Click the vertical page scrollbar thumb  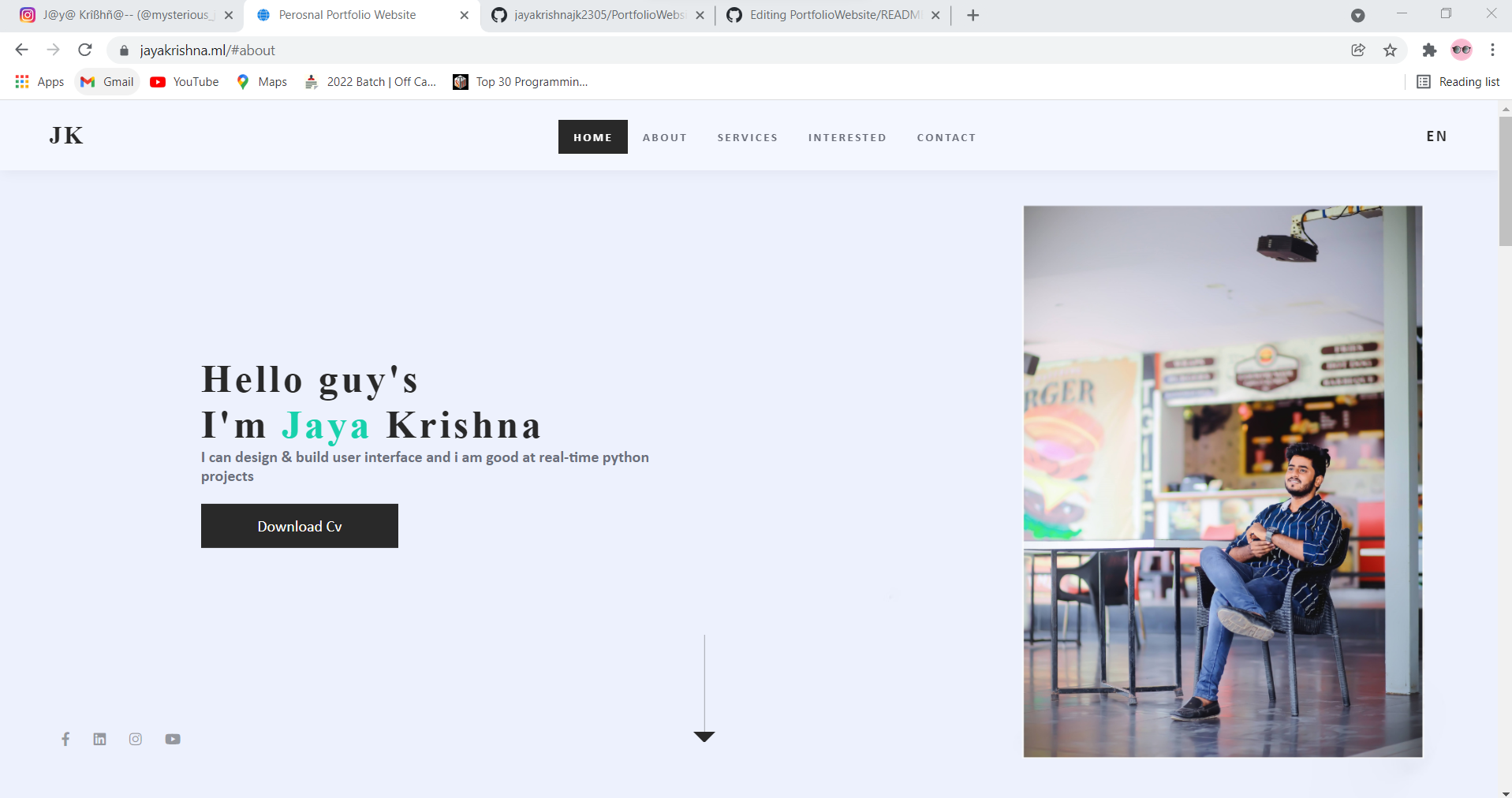[1505, 181]
